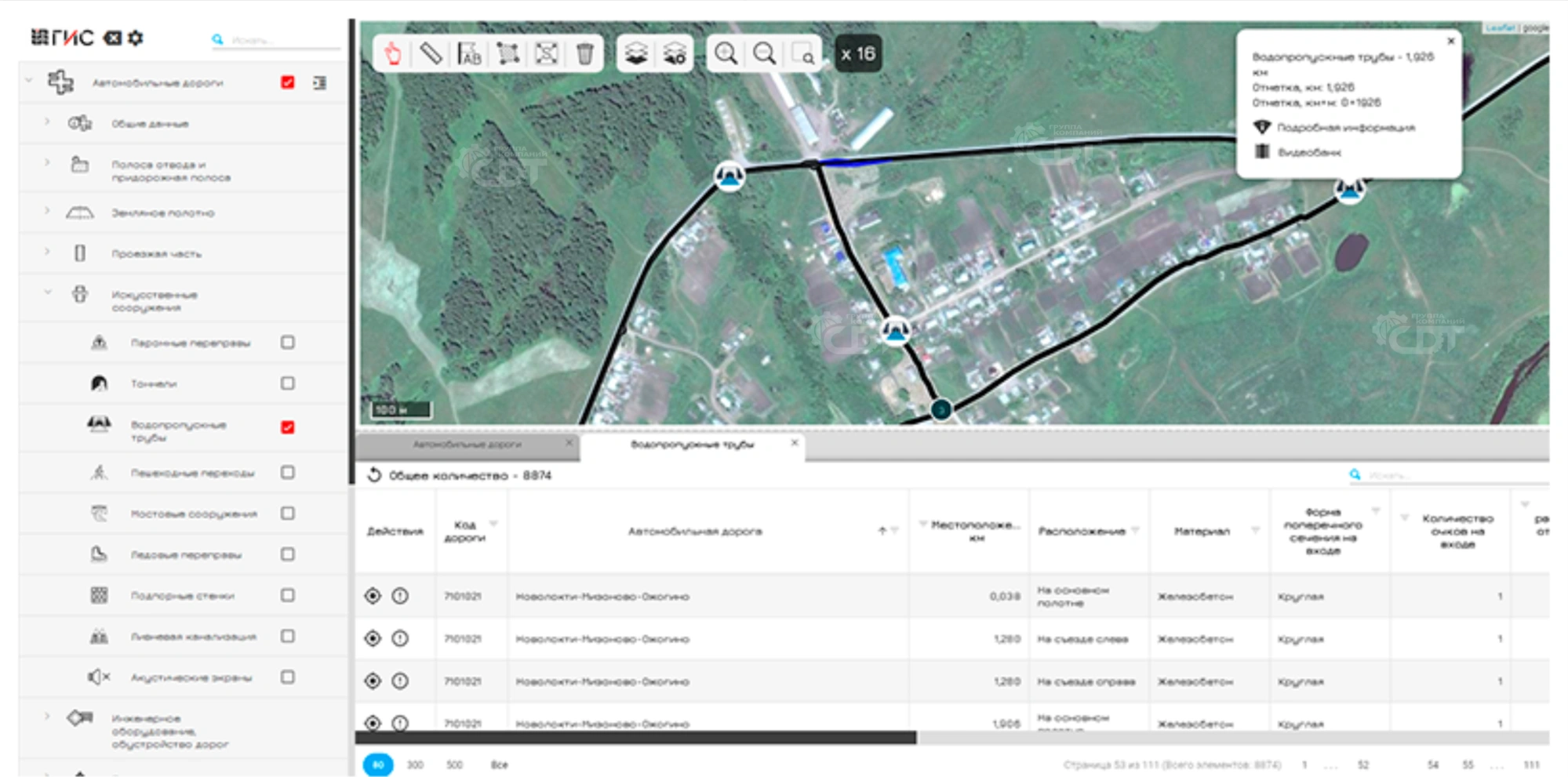Activate the ruler measurement tool
Image resolution: width=1568 pixels, height=777 pixels.
431,54
